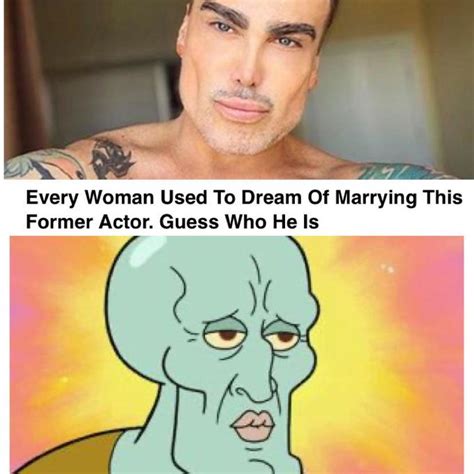This screenshot has height=474, width=474.
Task: Click the man's gray mustache in photo
Action: (x=242, y=95)
